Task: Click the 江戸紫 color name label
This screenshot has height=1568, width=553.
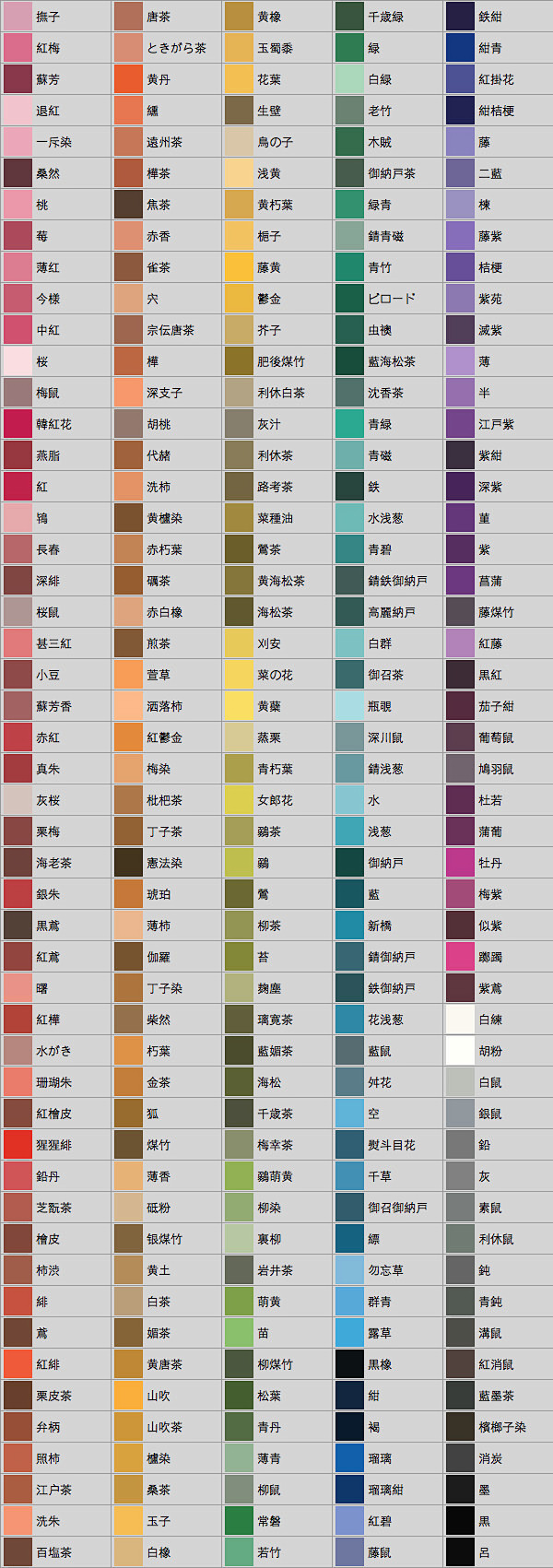Action: point(496,424)
